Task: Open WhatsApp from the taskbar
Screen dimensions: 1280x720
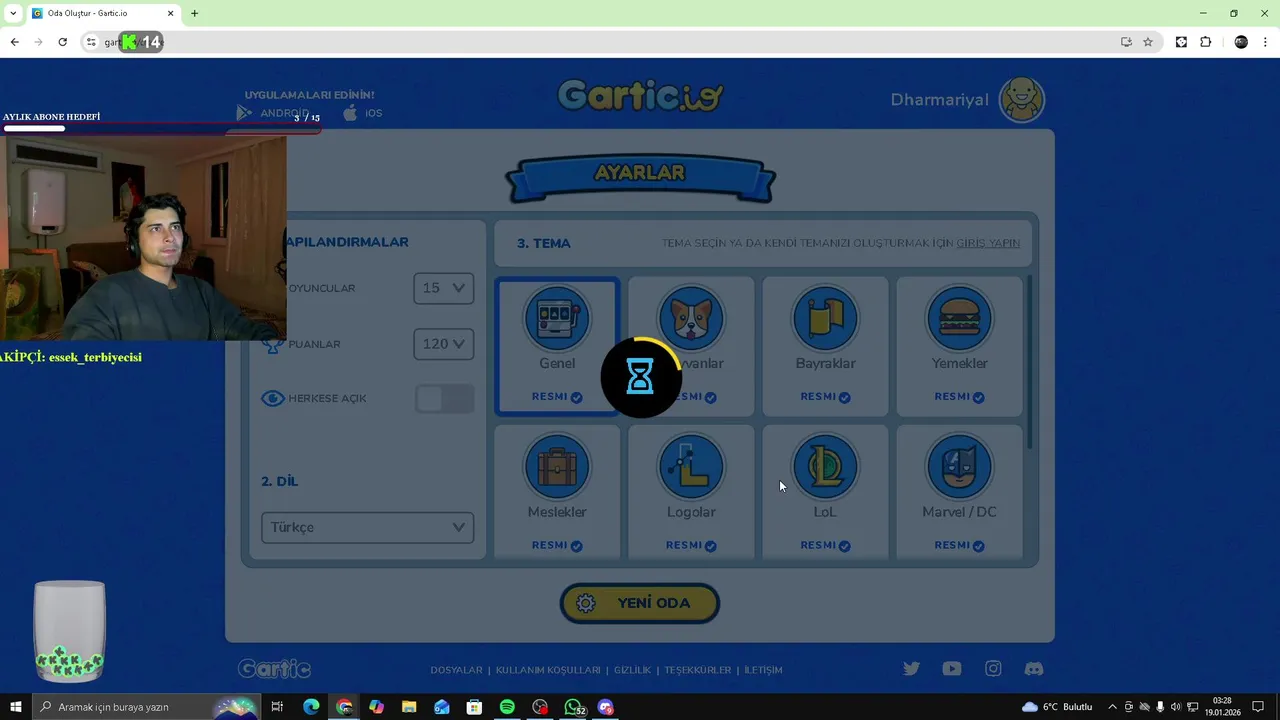Action: pyautogui.click(x=573, y=707)
